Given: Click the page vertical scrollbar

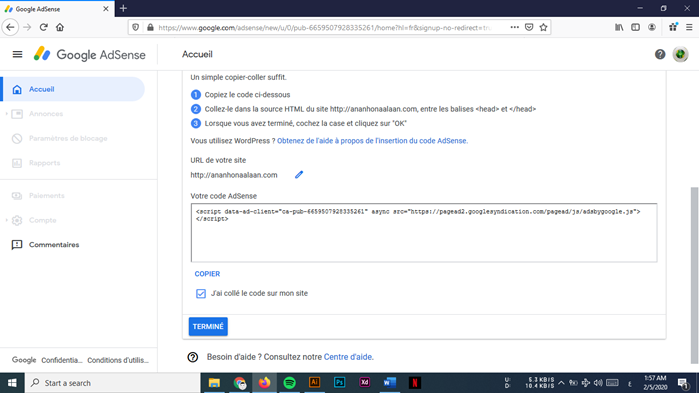Looking at the screenshot, I should click(x=694, y=275).
